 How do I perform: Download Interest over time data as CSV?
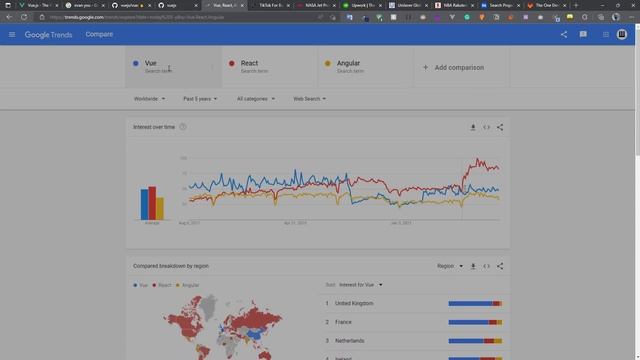point(473,127)
